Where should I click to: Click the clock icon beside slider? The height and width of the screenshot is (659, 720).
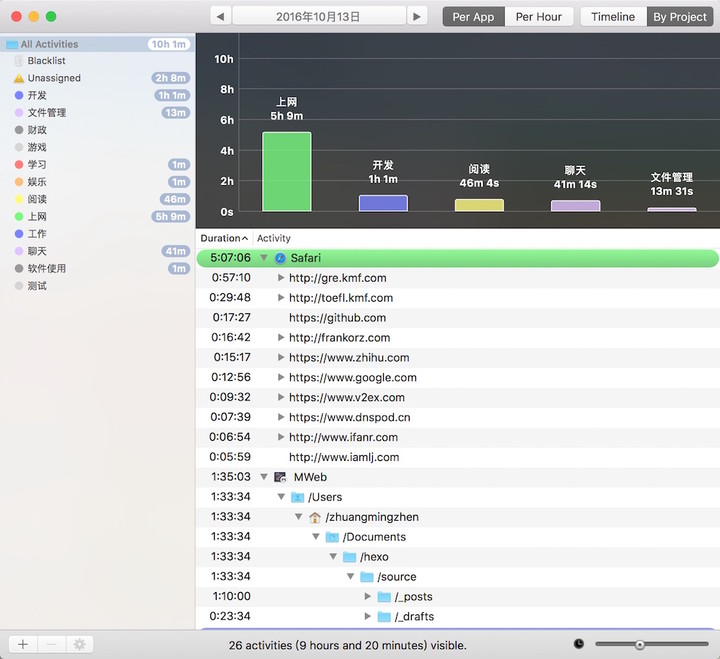579,644
